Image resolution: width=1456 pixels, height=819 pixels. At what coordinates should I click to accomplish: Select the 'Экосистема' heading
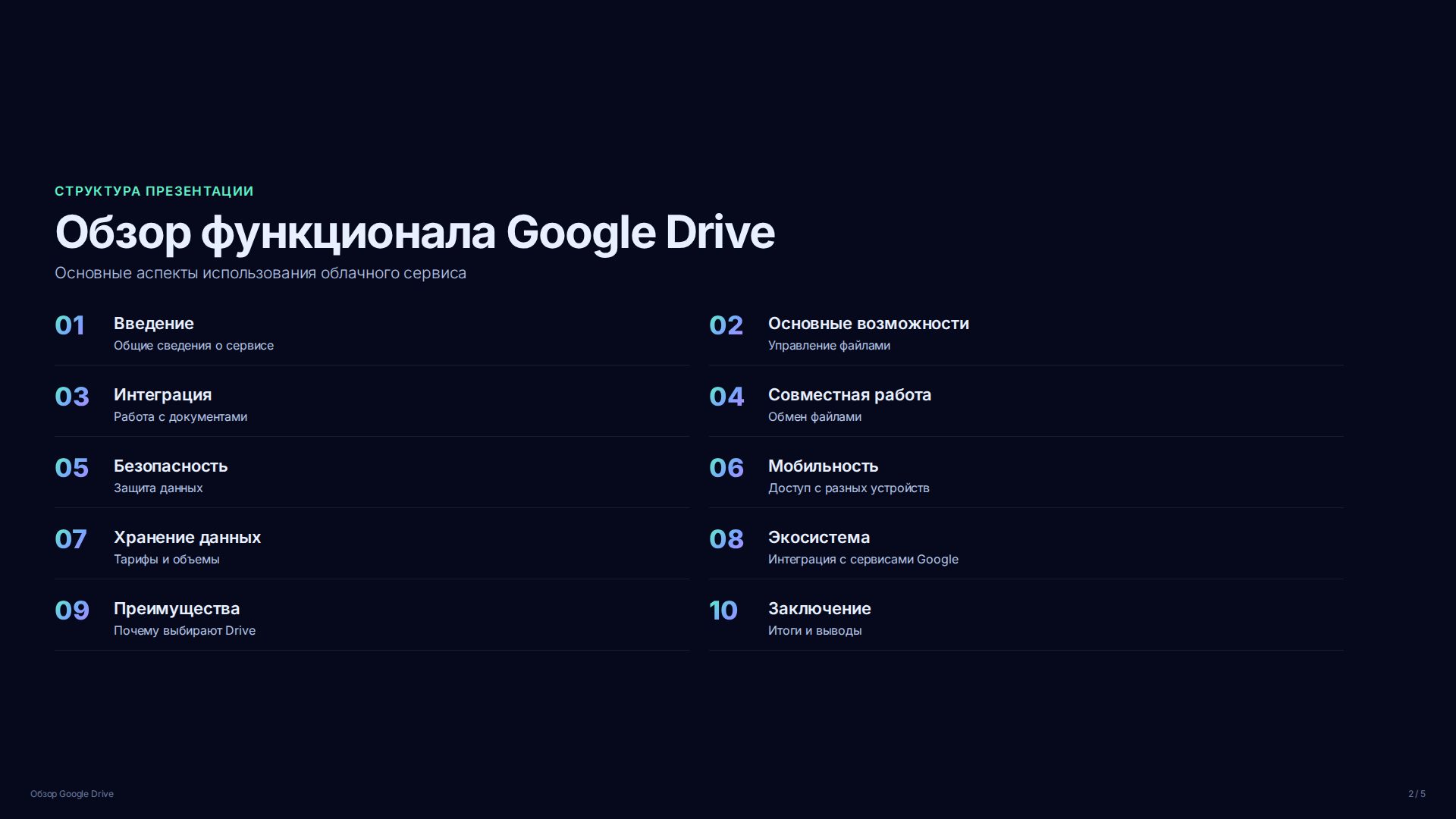(819, 538)
